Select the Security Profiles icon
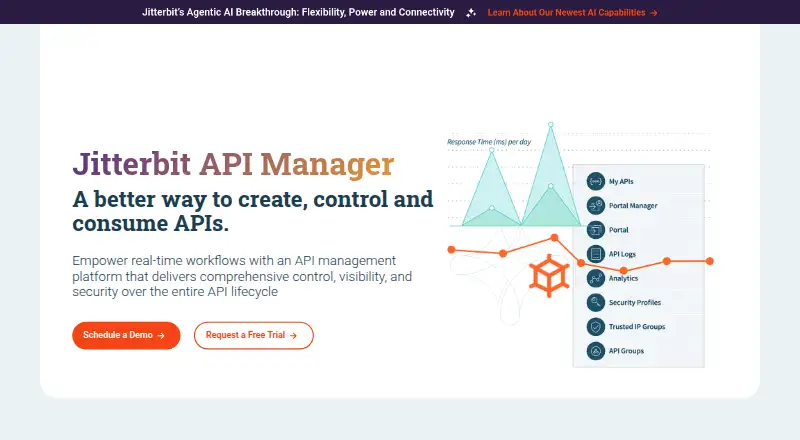Viewport: 800px width, 440px height. (595, 302)
